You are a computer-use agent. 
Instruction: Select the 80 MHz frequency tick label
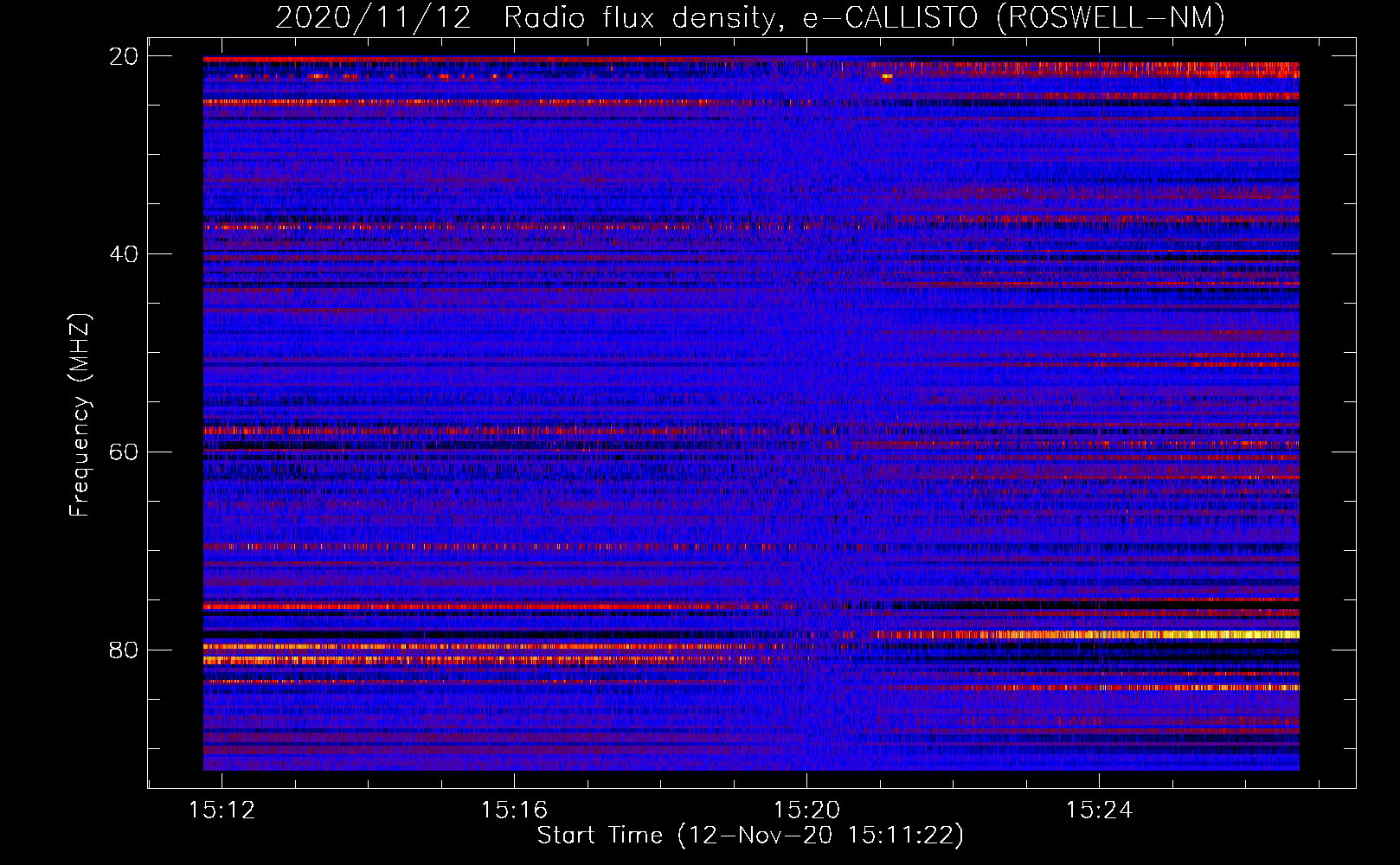[124, 650]
